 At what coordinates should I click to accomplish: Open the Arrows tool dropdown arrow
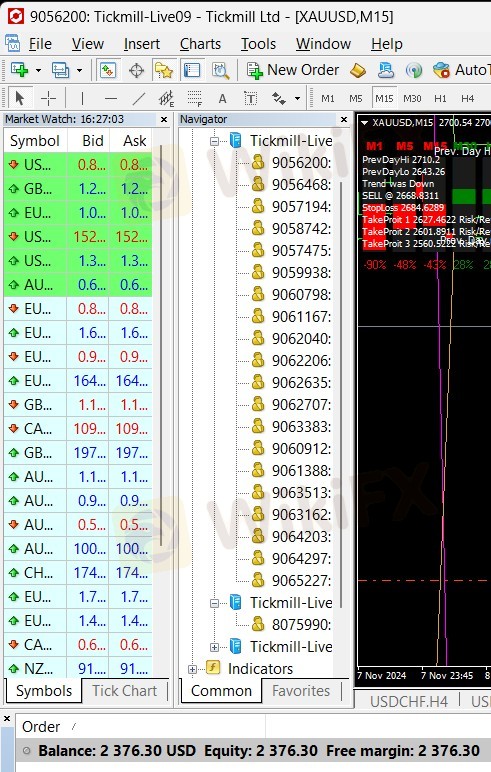tap(297, 98)
